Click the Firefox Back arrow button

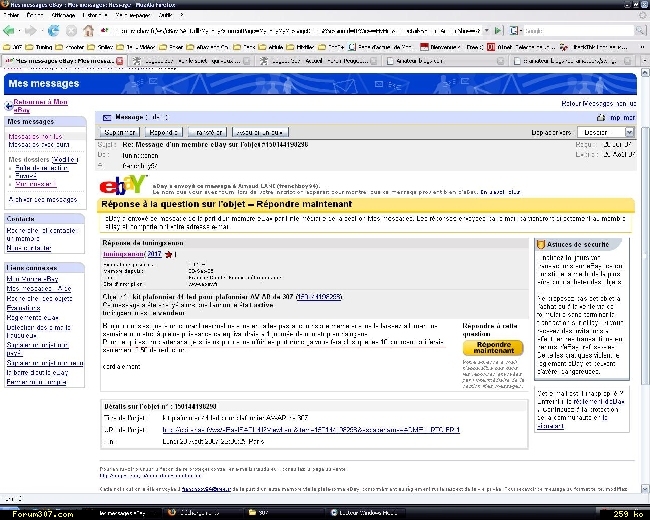(x=8, y=31)
